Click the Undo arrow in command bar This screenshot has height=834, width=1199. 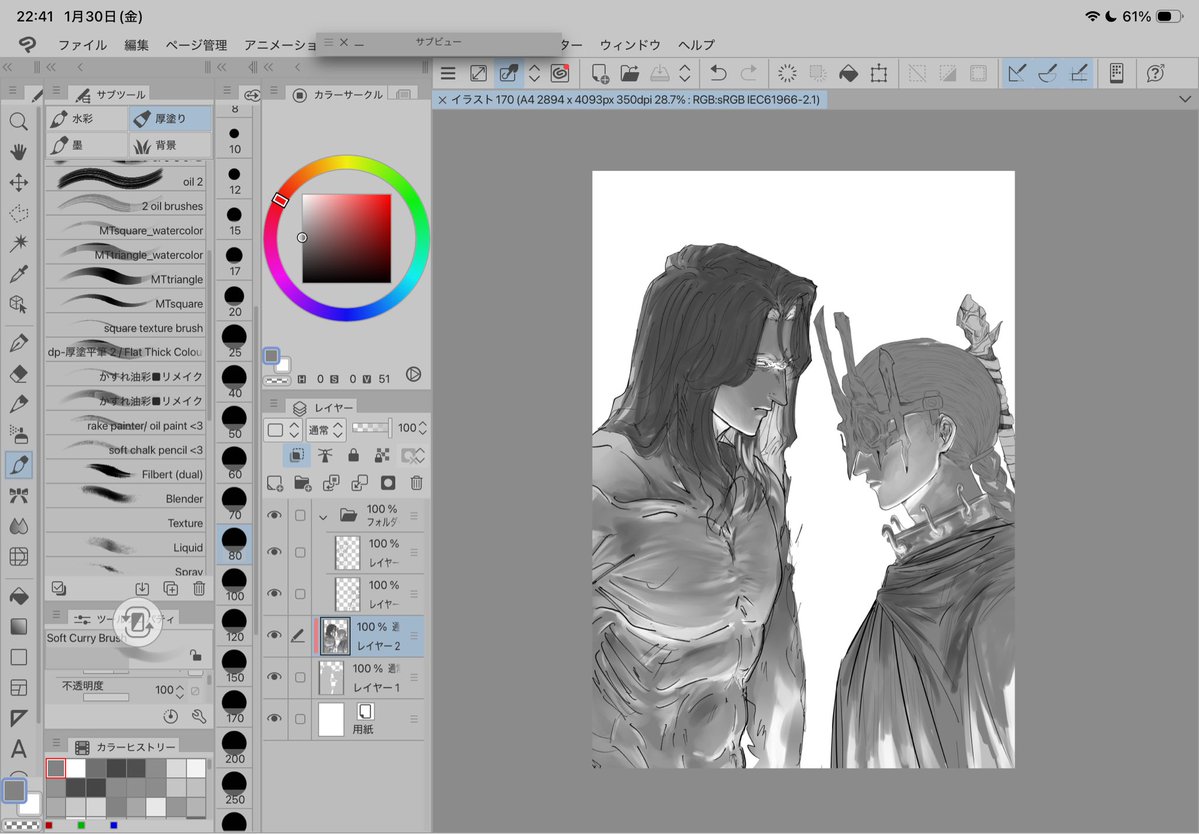(717, 73)
